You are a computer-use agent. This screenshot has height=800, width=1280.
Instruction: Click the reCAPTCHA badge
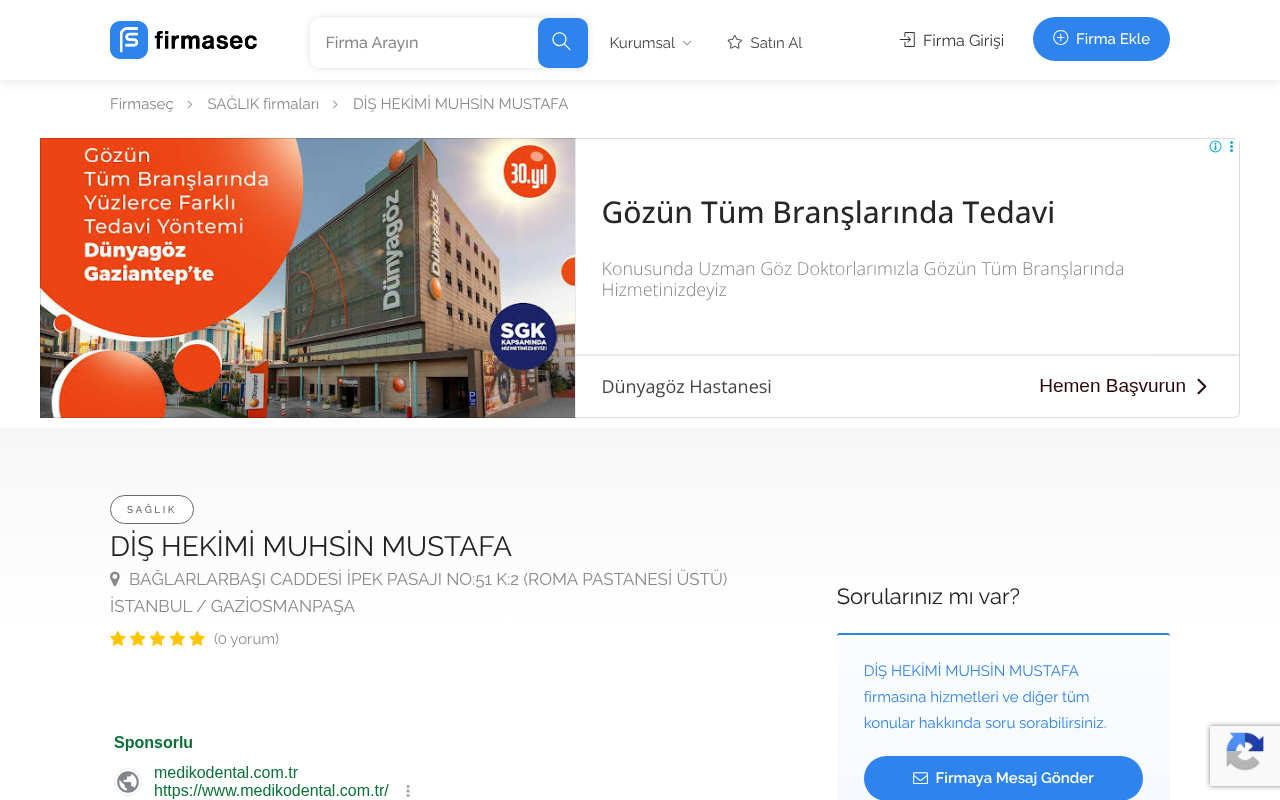(1245, 756)
